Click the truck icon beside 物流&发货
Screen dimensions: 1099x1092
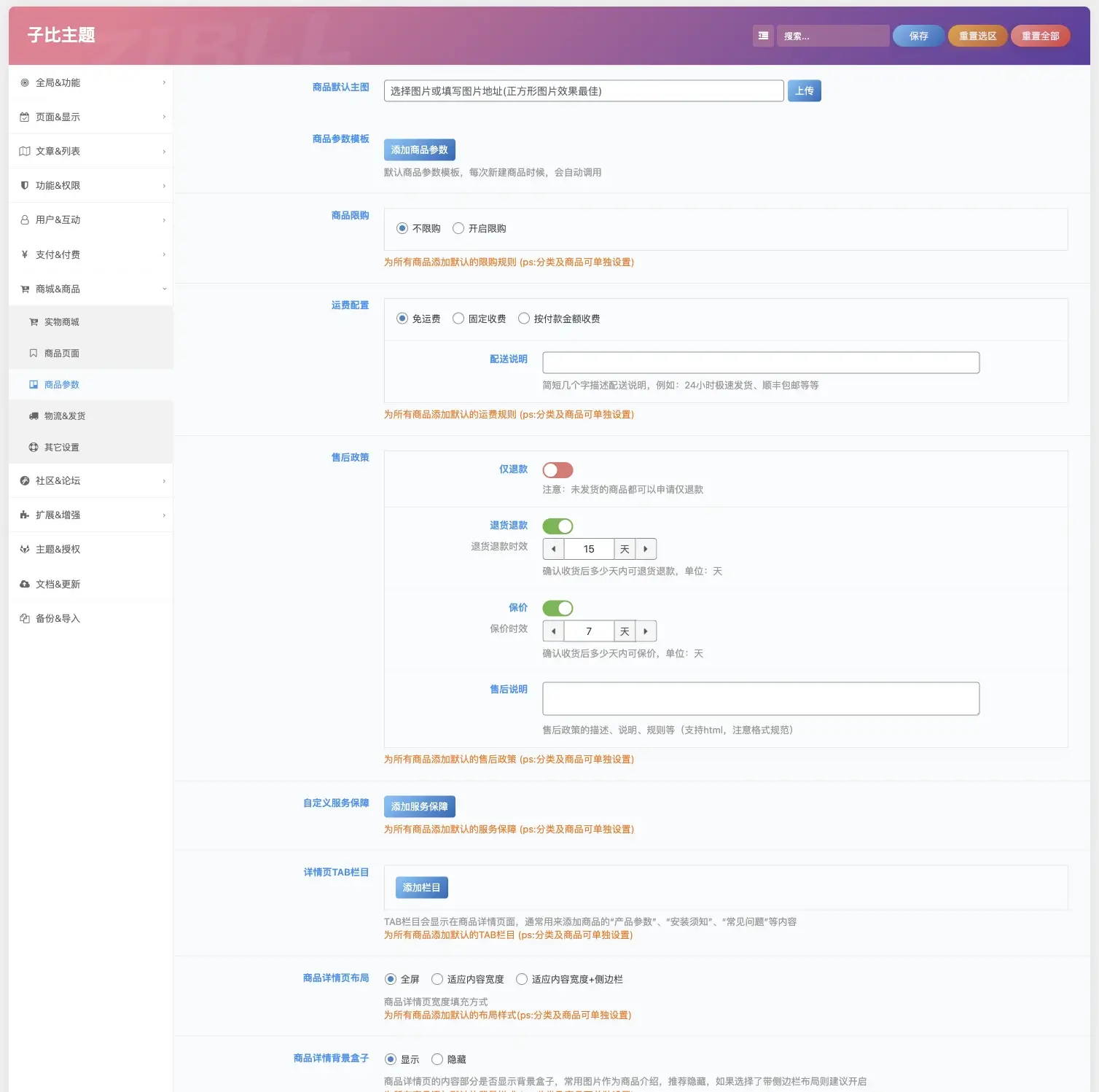click(x=34, y=416)
